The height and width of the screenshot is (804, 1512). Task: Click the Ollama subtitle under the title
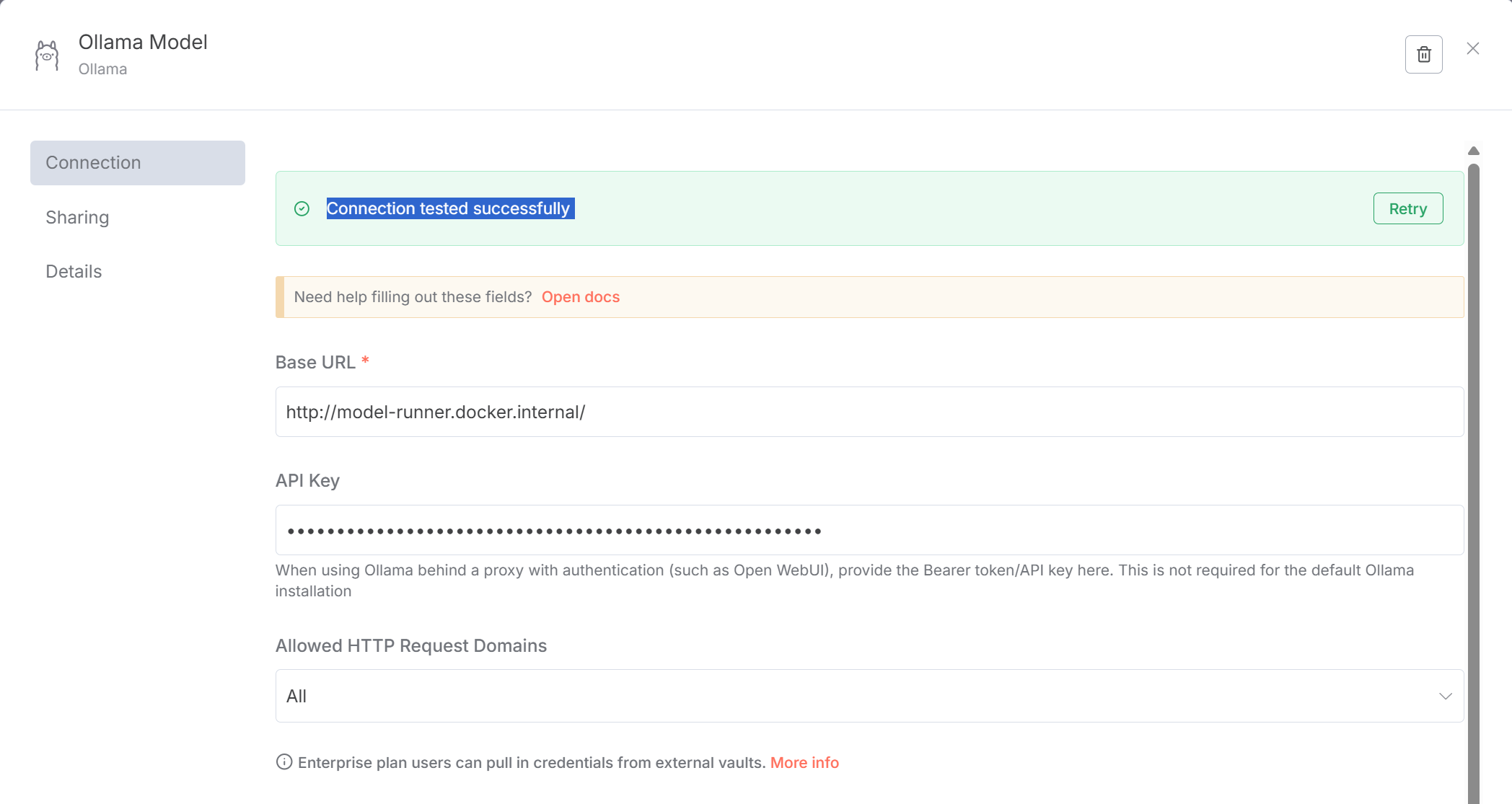[x=102, y=69]
